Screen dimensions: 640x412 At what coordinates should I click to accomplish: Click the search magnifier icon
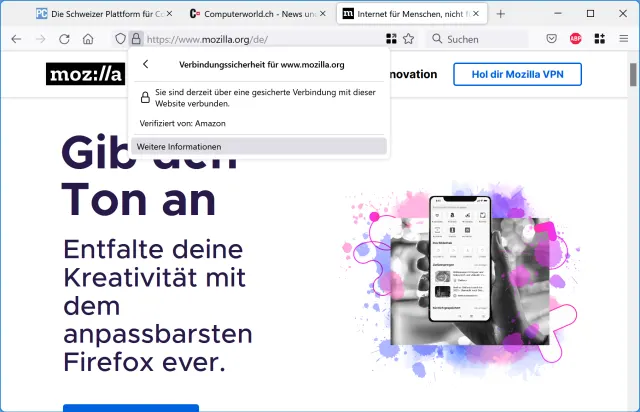pyautogui.click(x=437, y=39)
